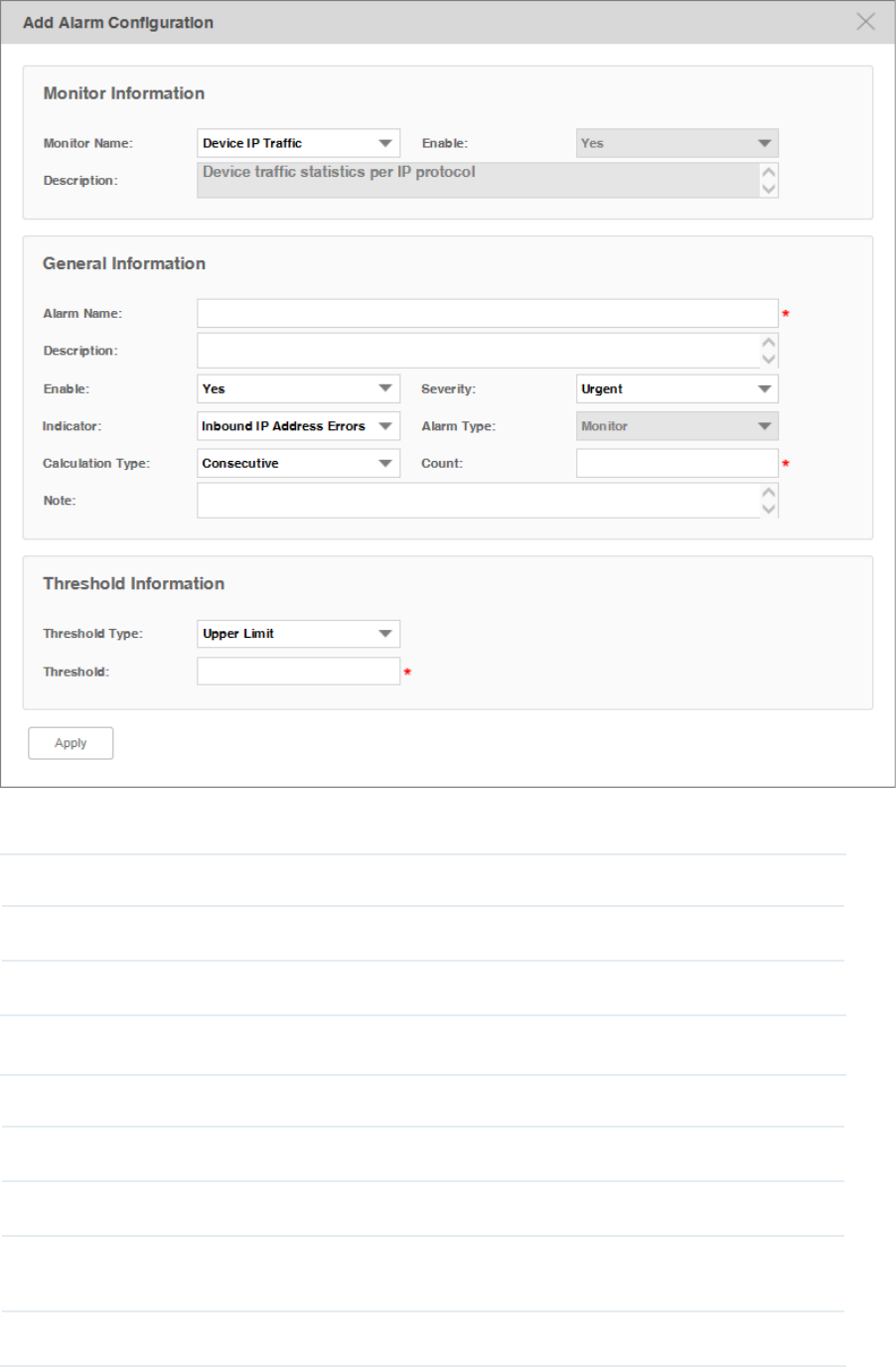Image resolution: width=896 pixels, height=1367 pixels.
Task: Click the Threshold Type label
Action: click(x=92, y=634)
